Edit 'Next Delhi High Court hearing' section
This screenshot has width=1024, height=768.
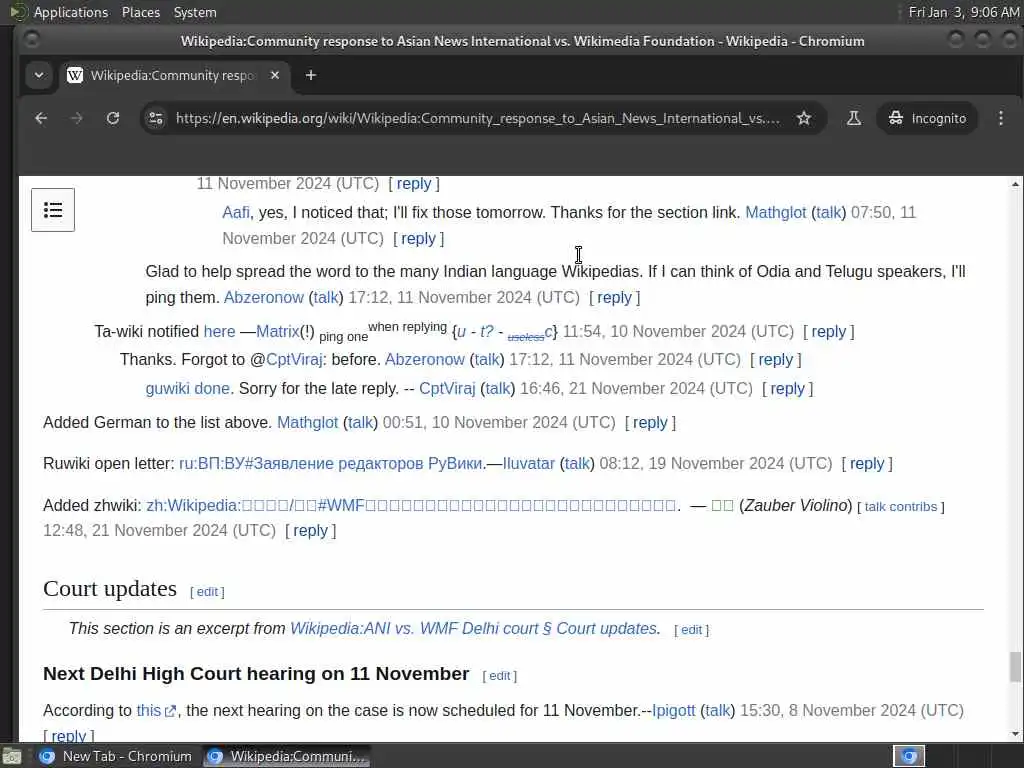click(500, 675)
